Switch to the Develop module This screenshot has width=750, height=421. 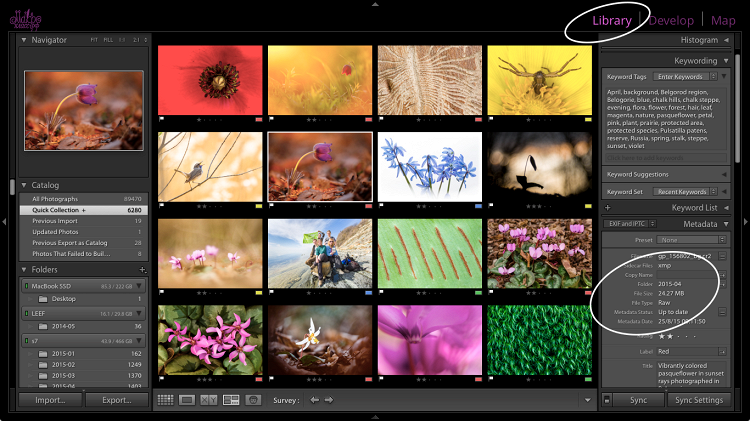coord(671,21)
